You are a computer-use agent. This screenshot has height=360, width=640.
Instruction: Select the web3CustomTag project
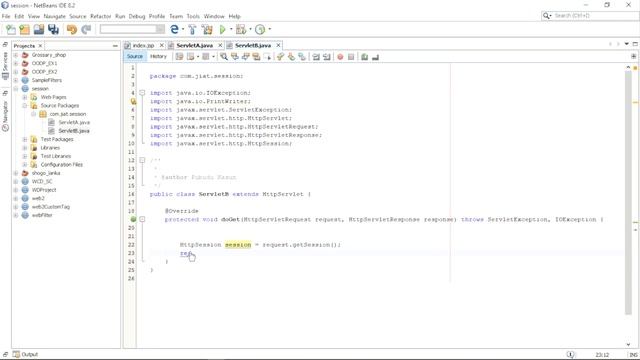click(x=51, y=207)
